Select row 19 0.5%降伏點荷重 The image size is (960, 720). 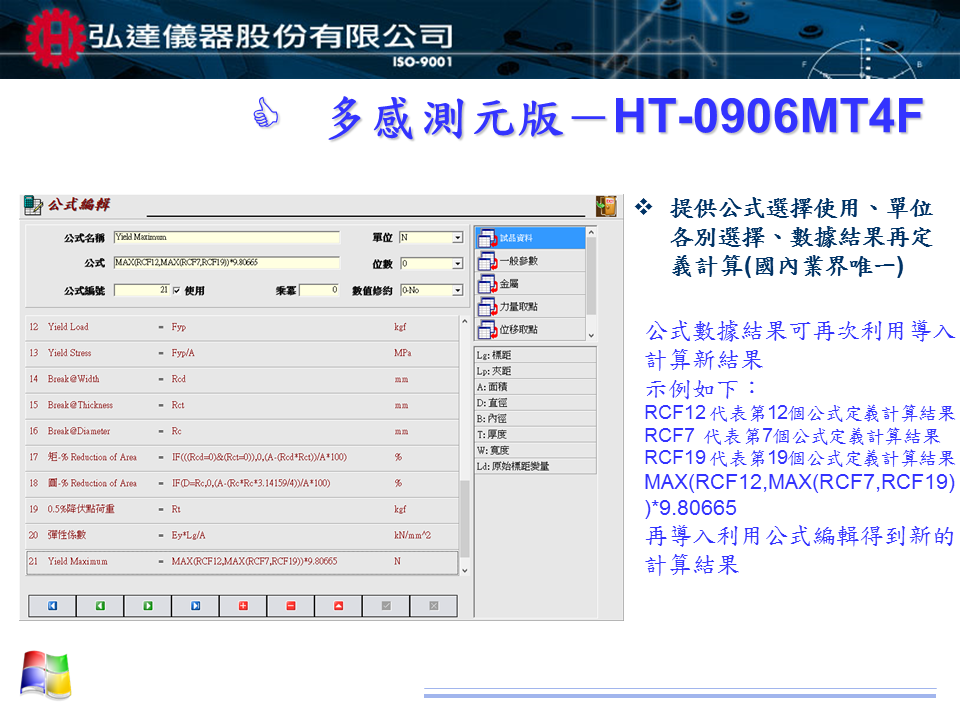click(242, 509)
